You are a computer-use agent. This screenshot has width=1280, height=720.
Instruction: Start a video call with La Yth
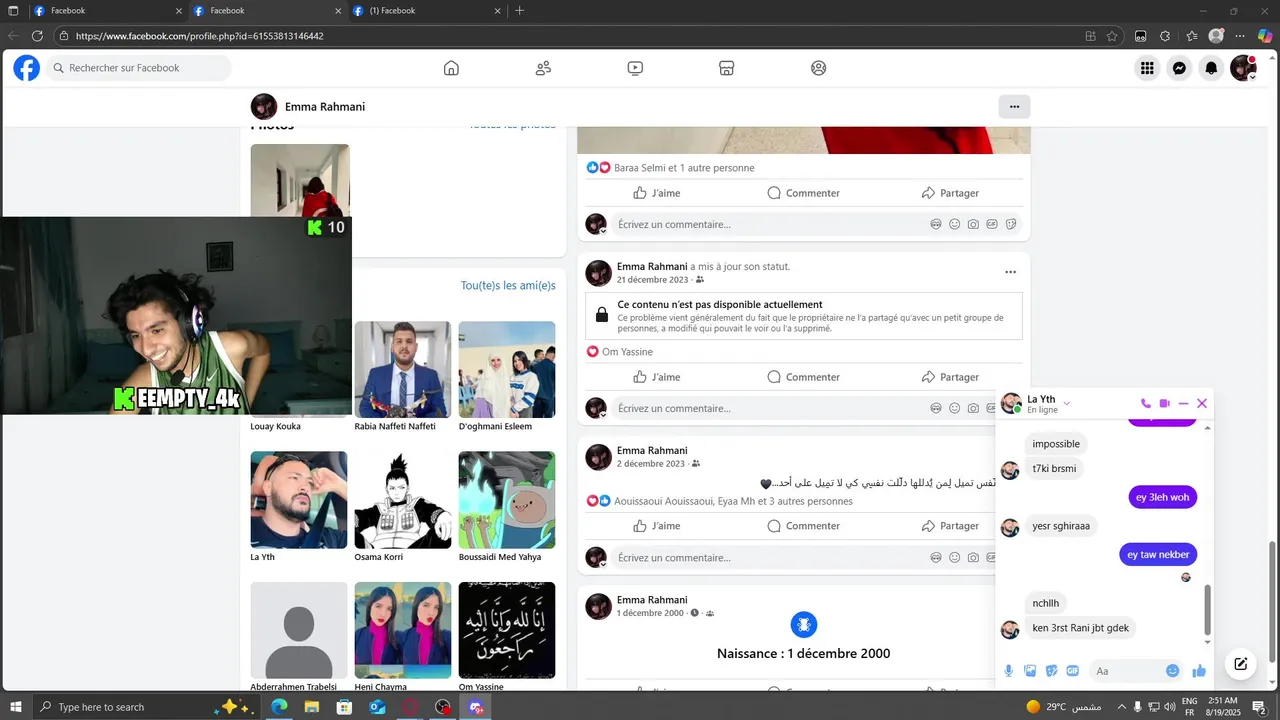click(1164, 403)
